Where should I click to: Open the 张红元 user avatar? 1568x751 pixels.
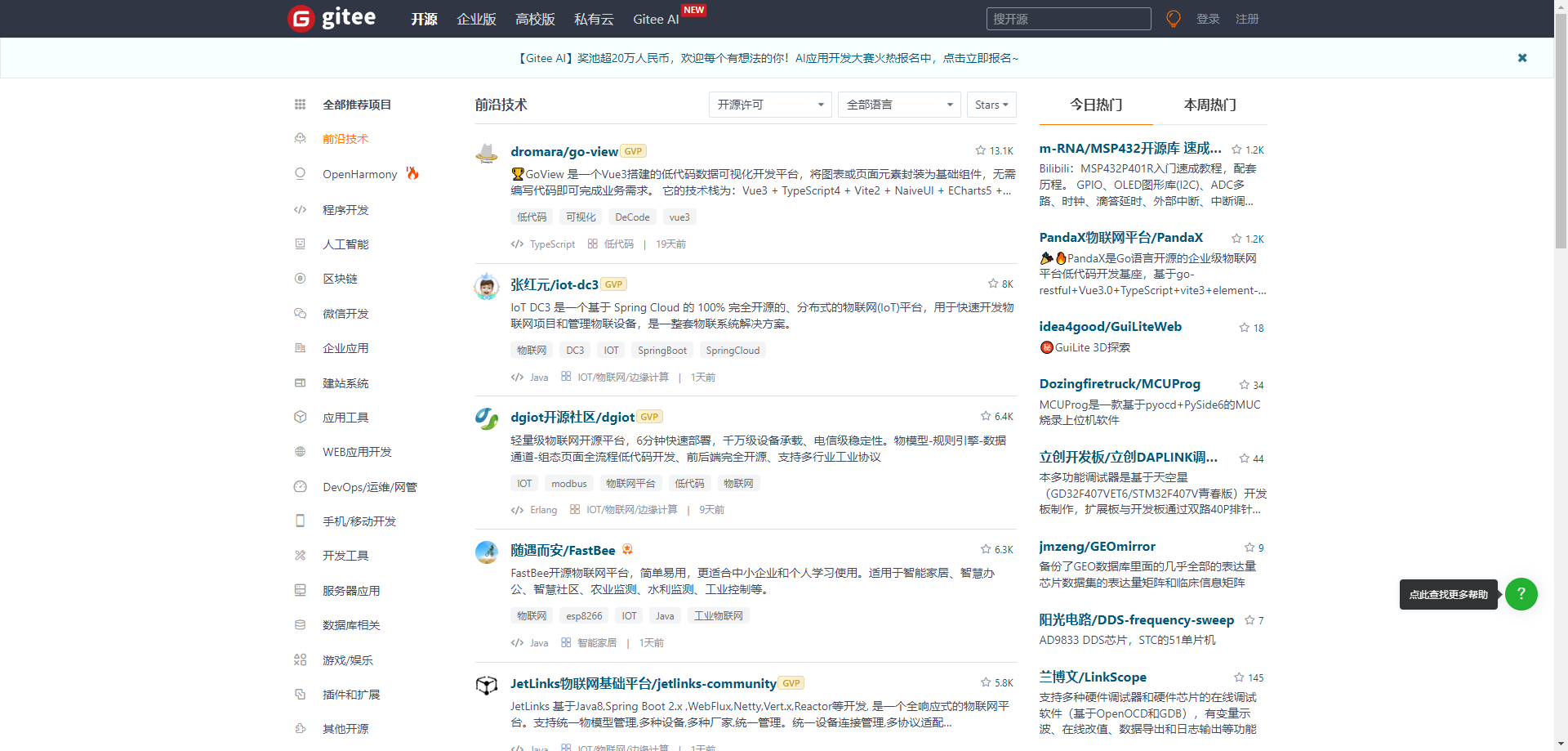tap(487, 286)
